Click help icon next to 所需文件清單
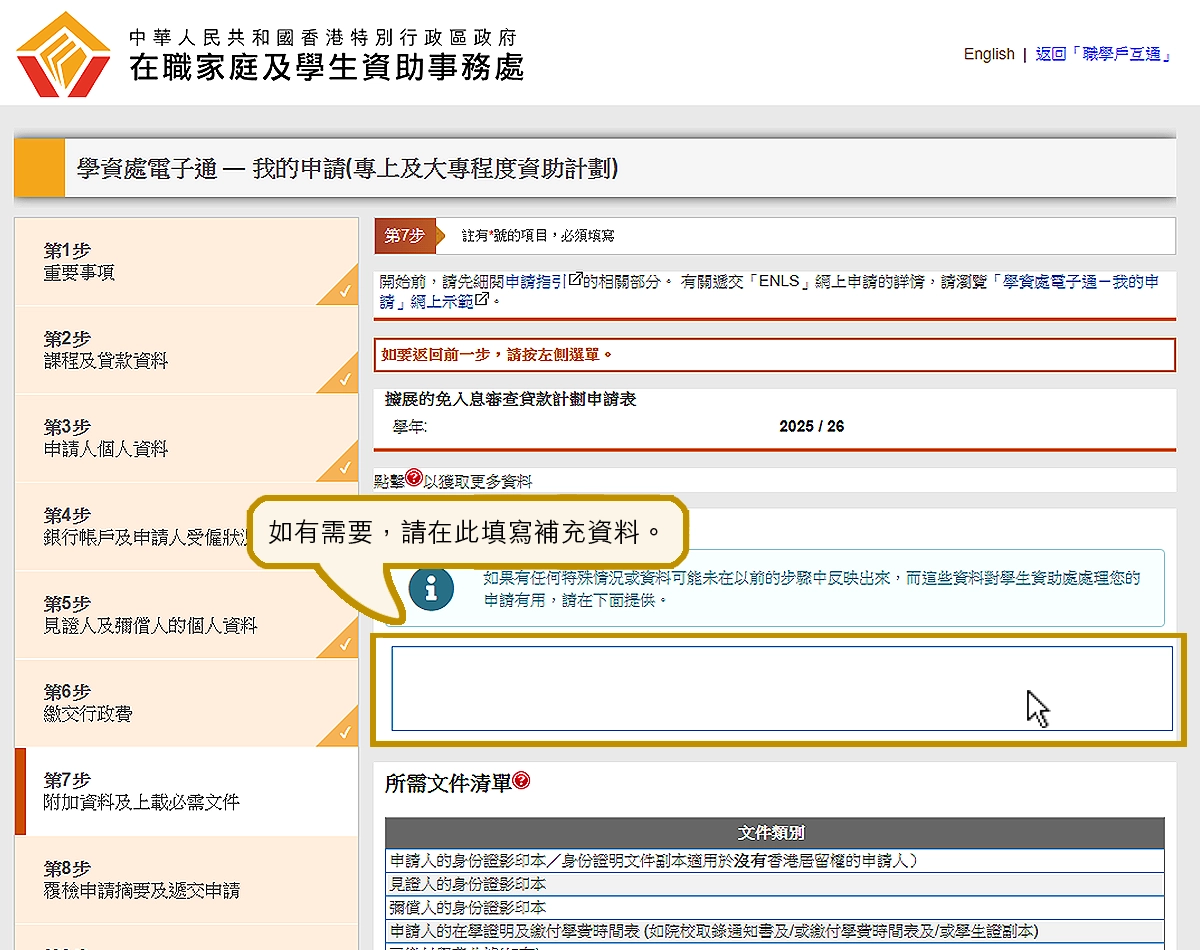This screenshot has height=950, width=1200. 521,781
